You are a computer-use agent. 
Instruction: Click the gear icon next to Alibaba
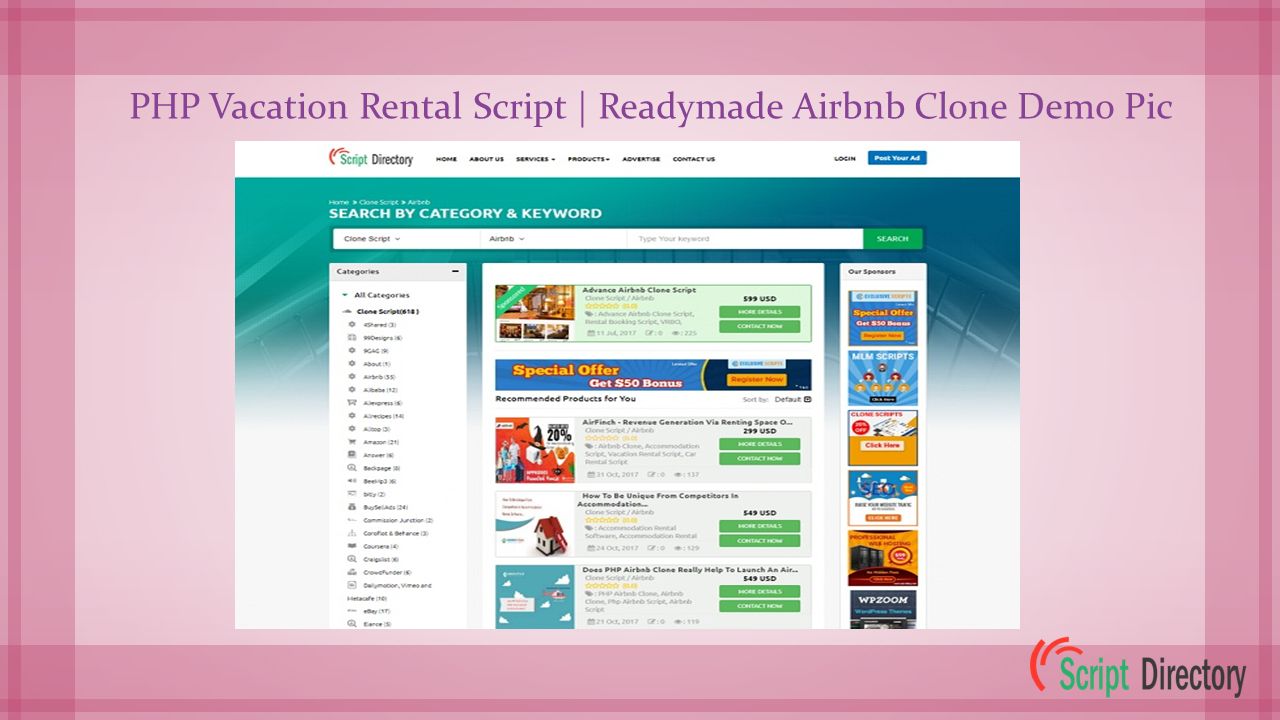pyautogui.click(x=352, y=390)
